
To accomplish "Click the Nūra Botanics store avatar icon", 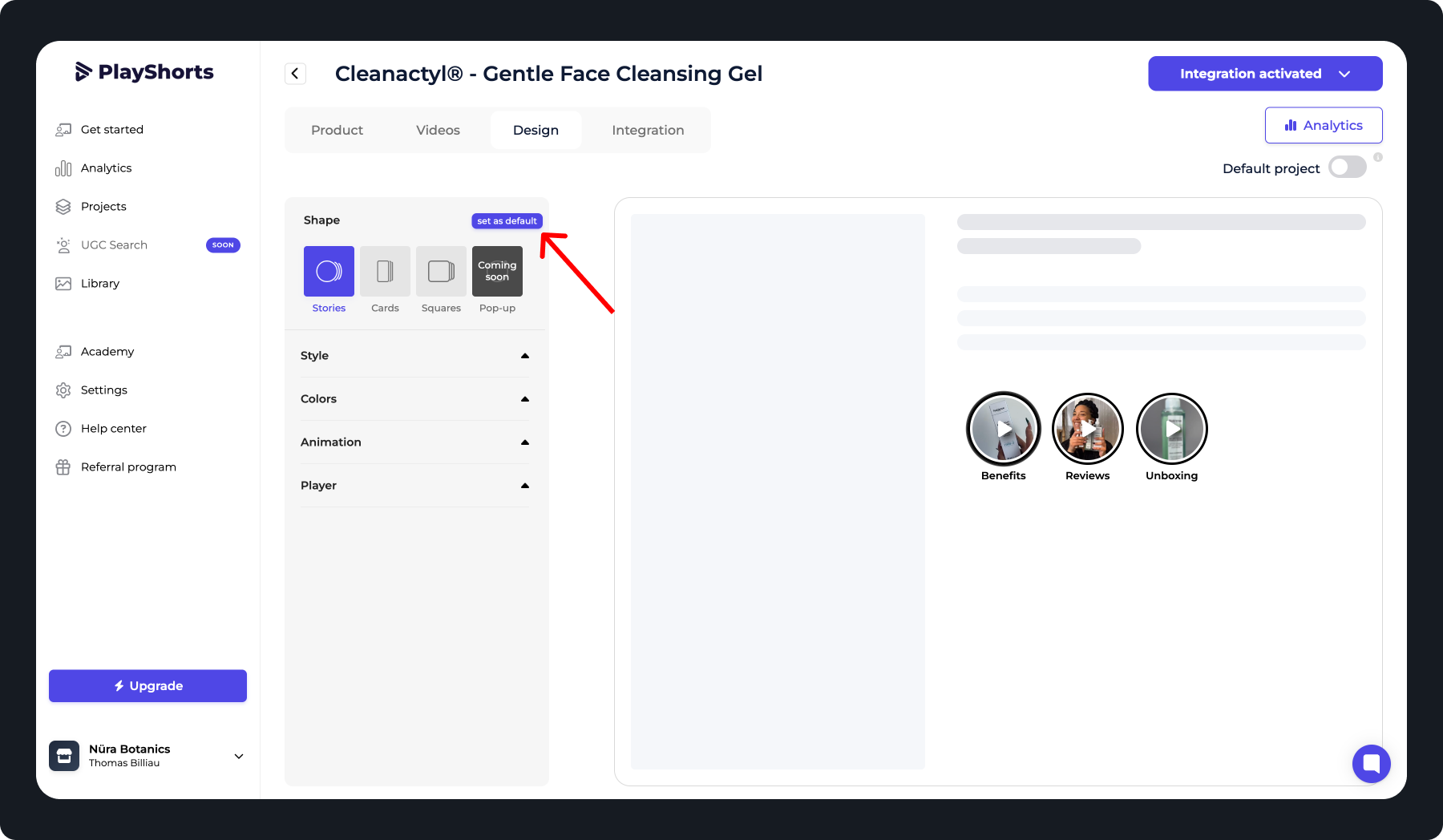I will (x=64, y=756).
